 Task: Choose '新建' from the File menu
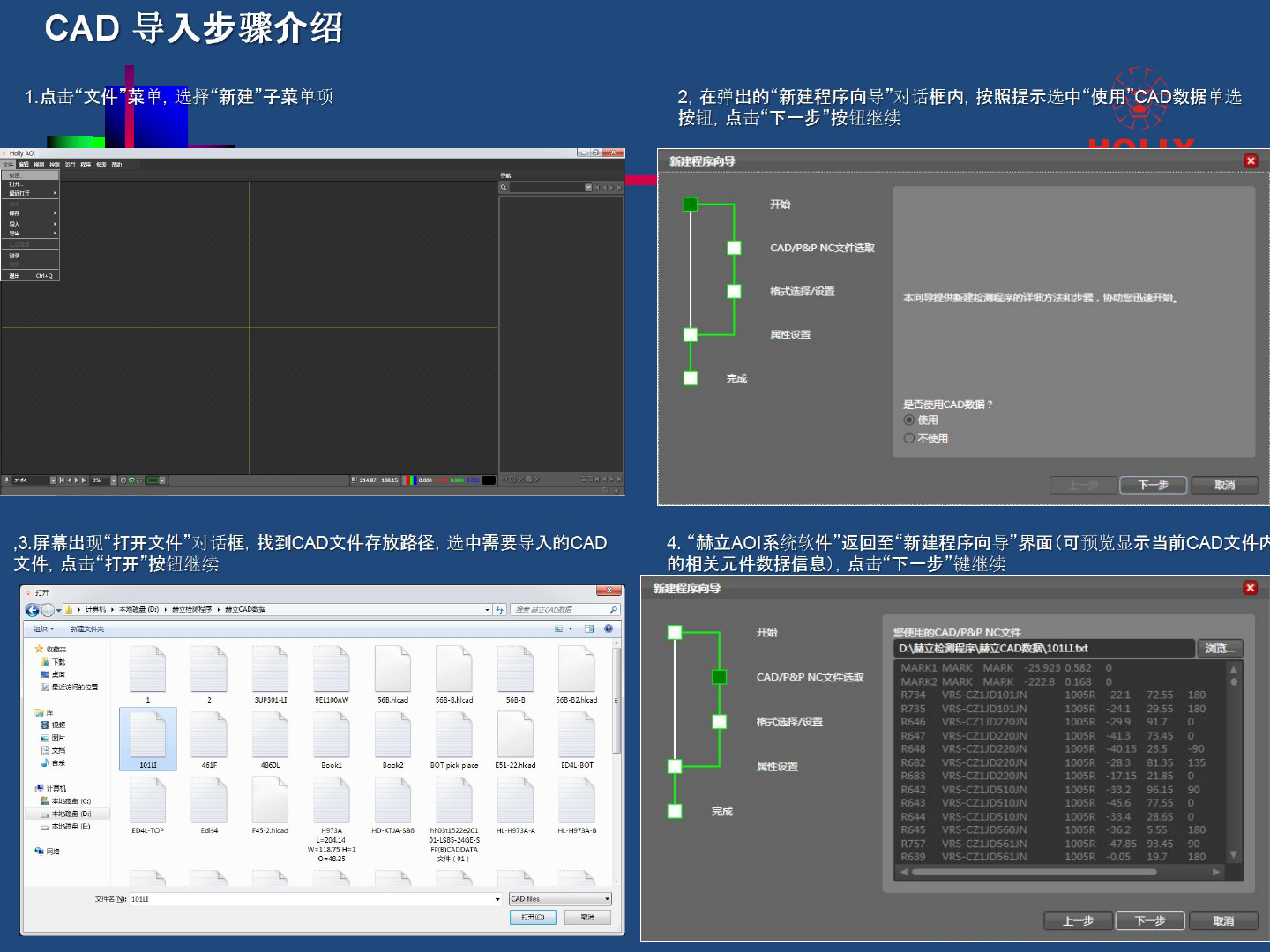pyautogui.click(x=30, y=175)
